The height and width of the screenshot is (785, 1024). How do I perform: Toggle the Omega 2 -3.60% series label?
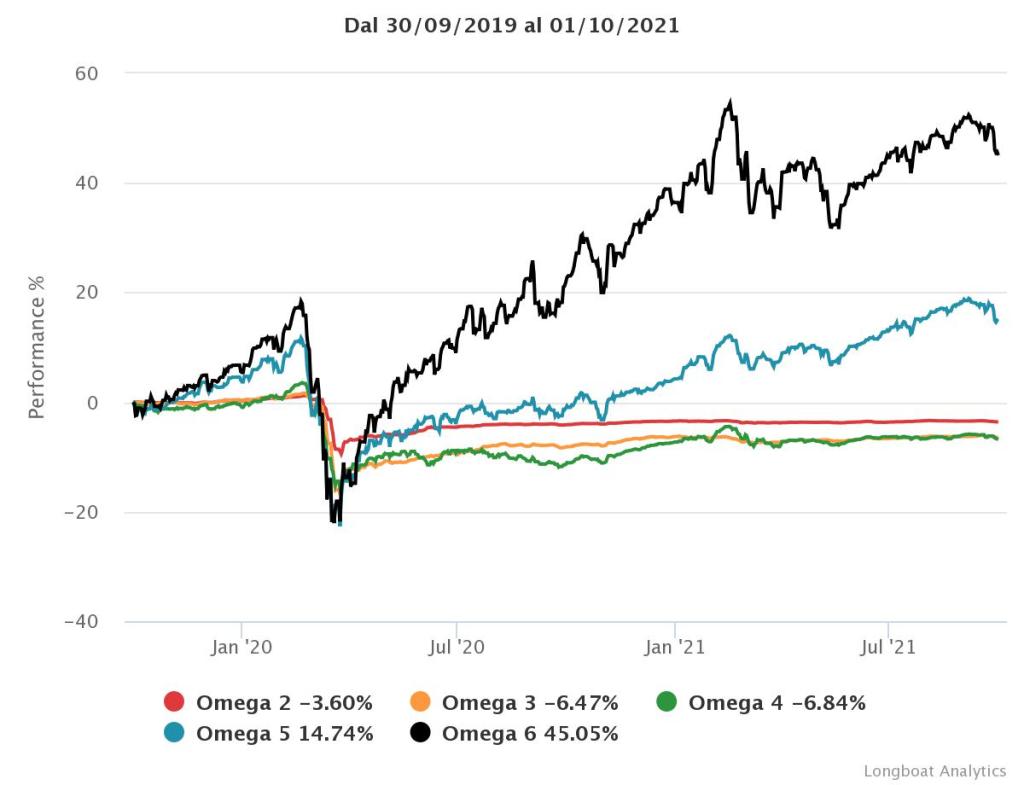click(284, 702)
